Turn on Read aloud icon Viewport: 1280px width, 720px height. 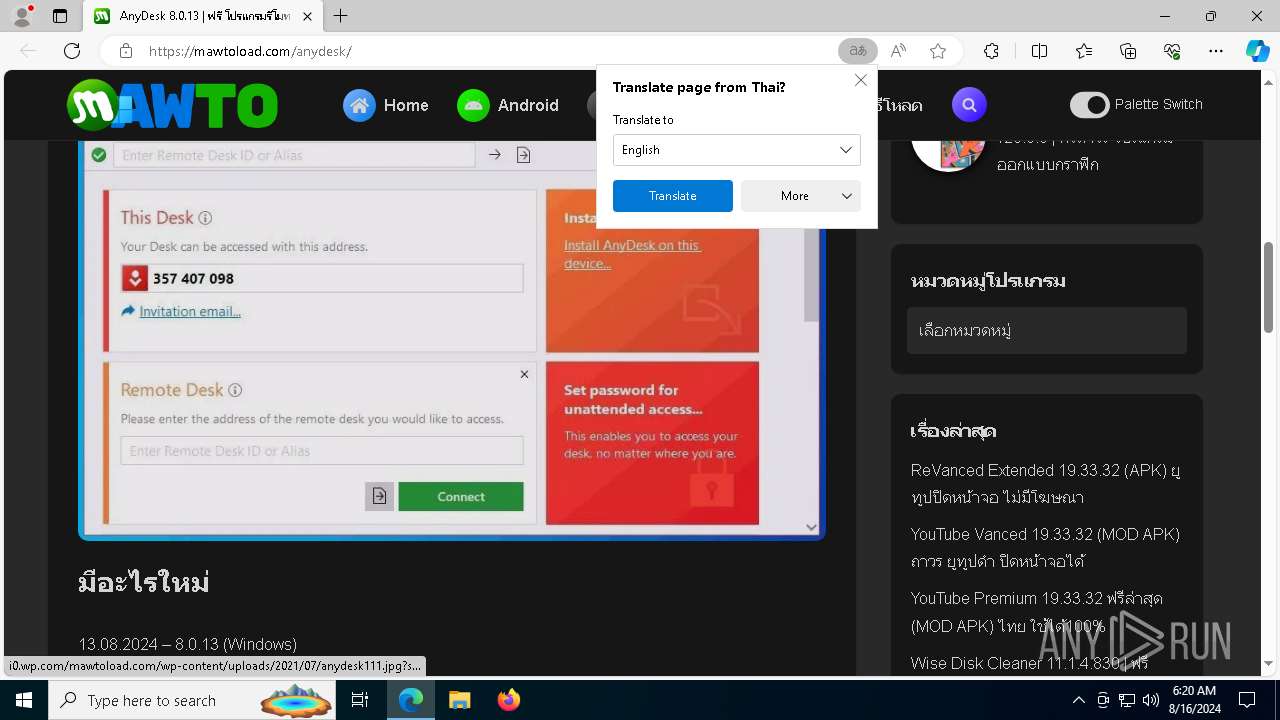coord(898,51)
